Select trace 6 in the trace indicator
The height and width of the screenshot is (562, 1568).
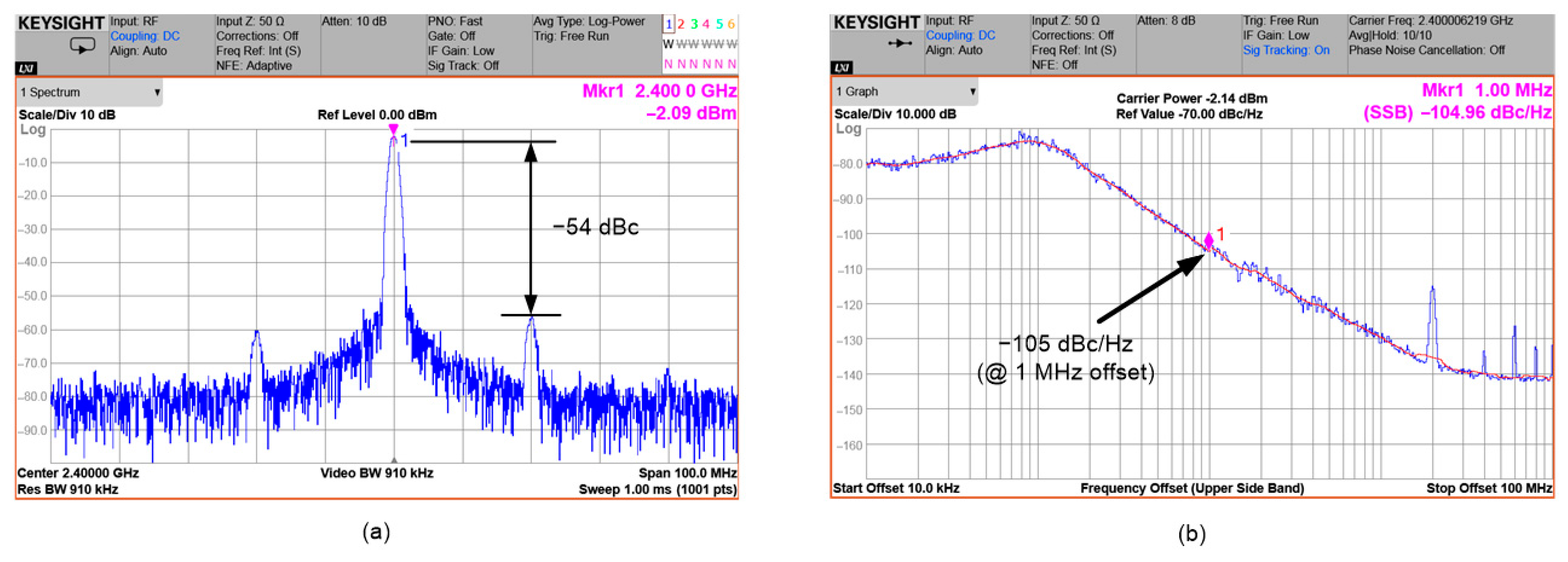tap(731, 24)
